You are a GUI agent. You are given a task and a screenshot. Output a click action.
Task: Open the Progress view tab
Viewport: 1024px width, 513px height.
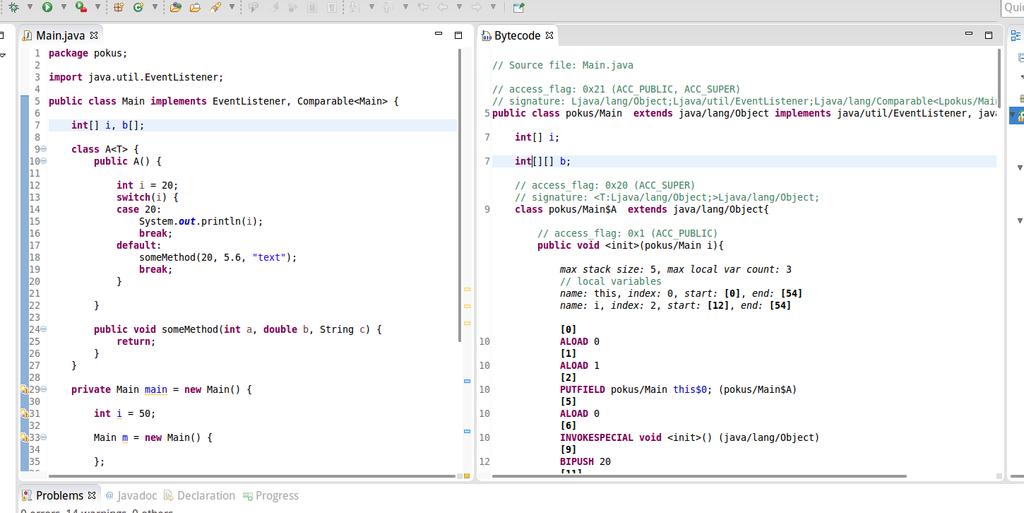pos(270,496)
